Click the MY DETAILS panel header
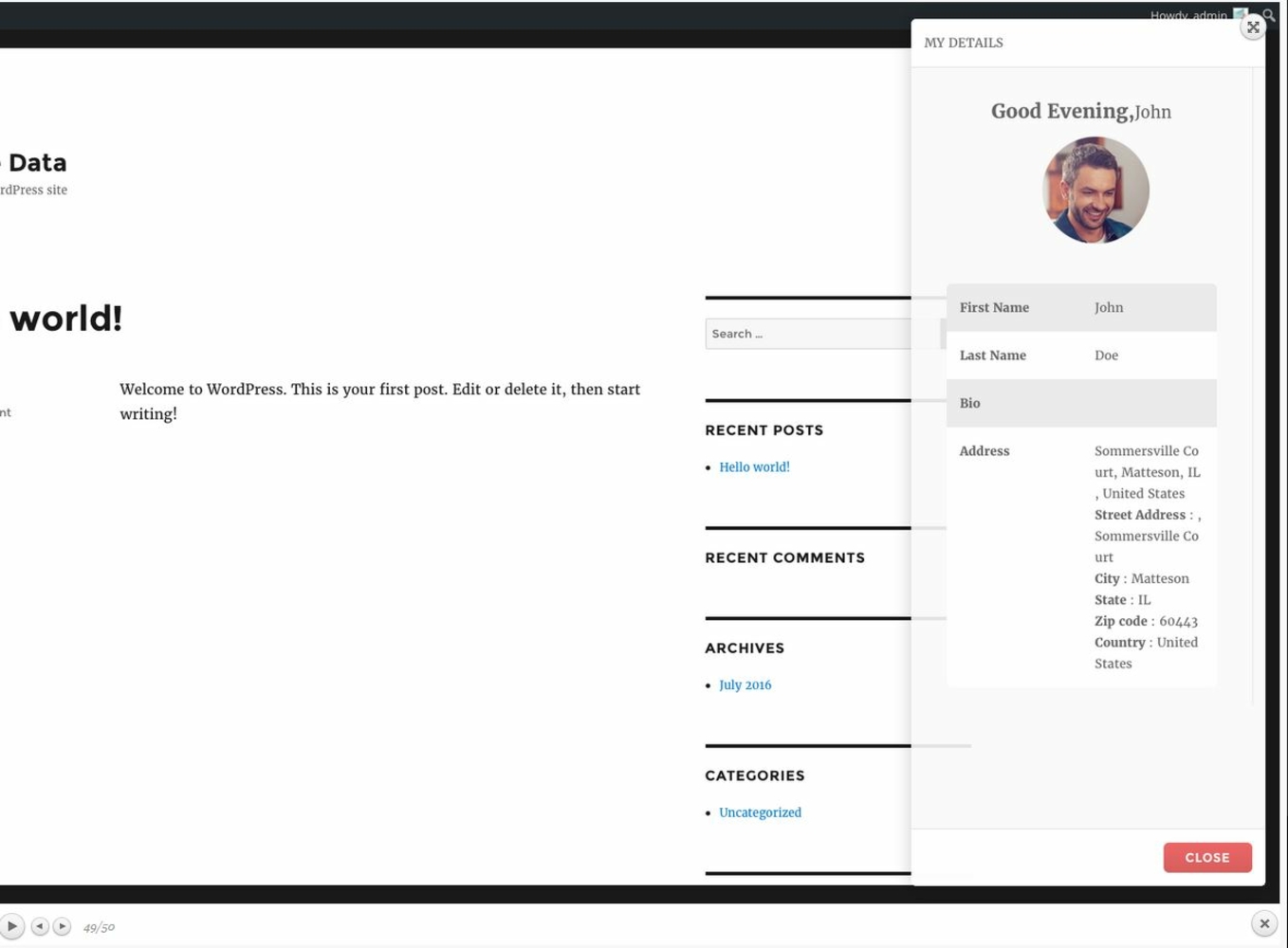The width and height of the screenshot is (1288, 948). (964, 43)
